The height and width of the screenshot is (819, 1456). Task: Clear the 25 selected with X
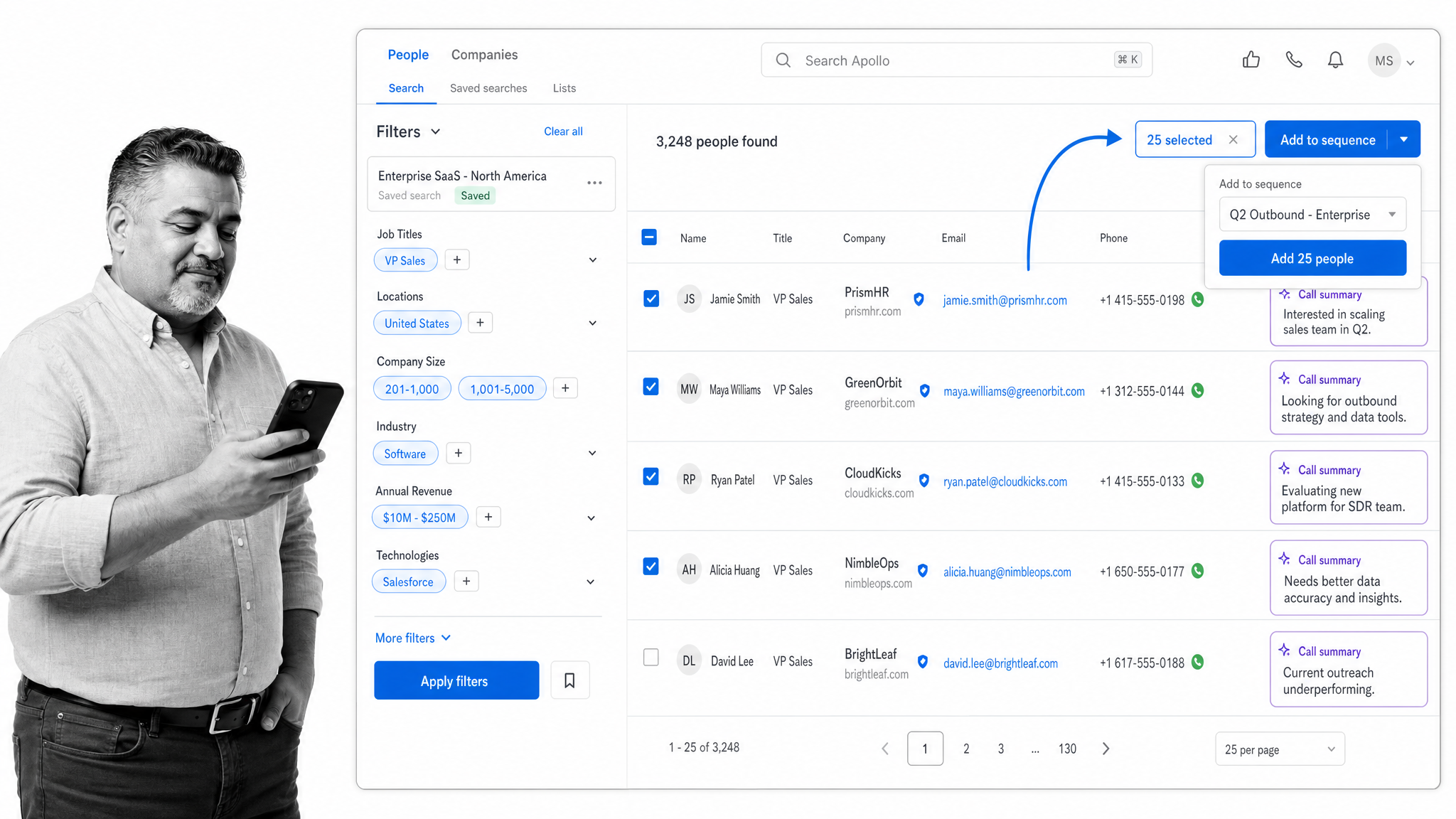tap(1233, 139)
